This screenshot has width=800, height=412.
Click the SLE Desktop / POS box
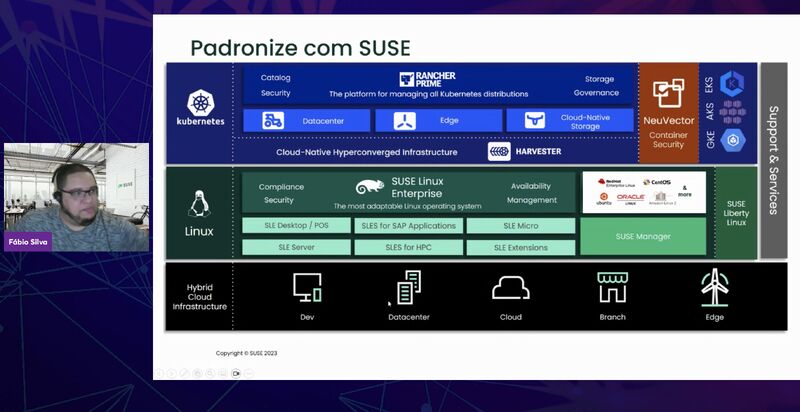point(296,225)
